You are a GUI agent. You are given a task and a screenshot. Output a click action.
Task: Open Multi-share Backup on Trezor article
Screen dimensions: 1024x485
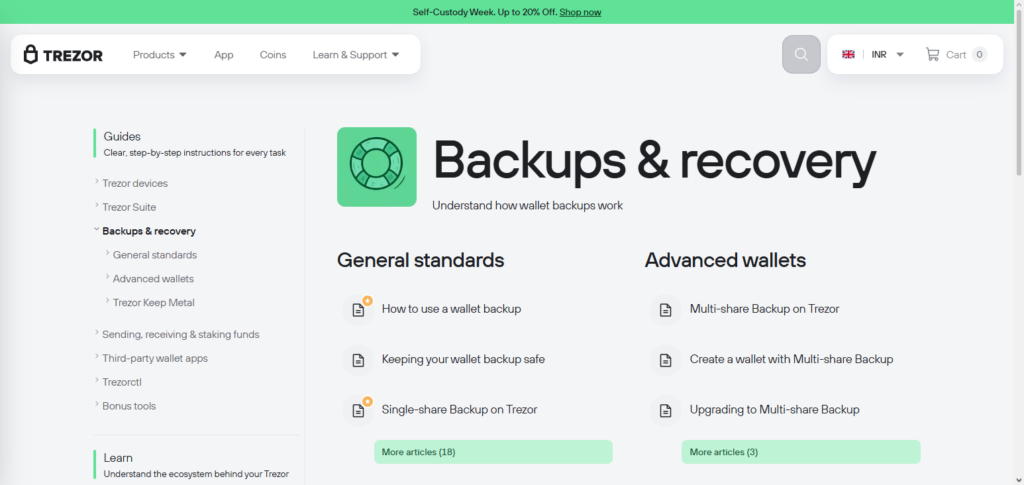(765, 309)
